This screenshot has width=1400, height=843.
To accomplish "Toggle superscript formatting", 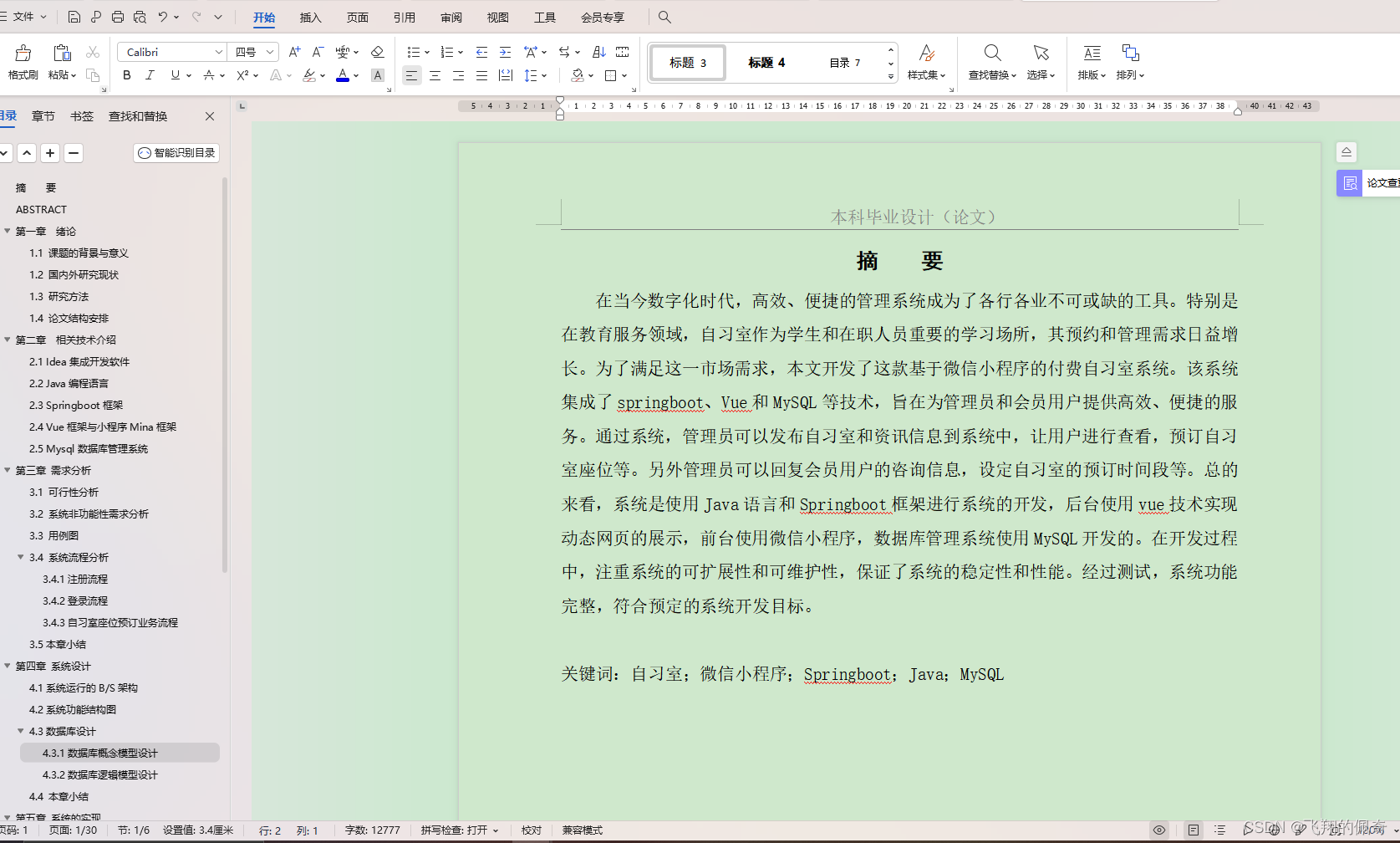I will pos(242,75).
